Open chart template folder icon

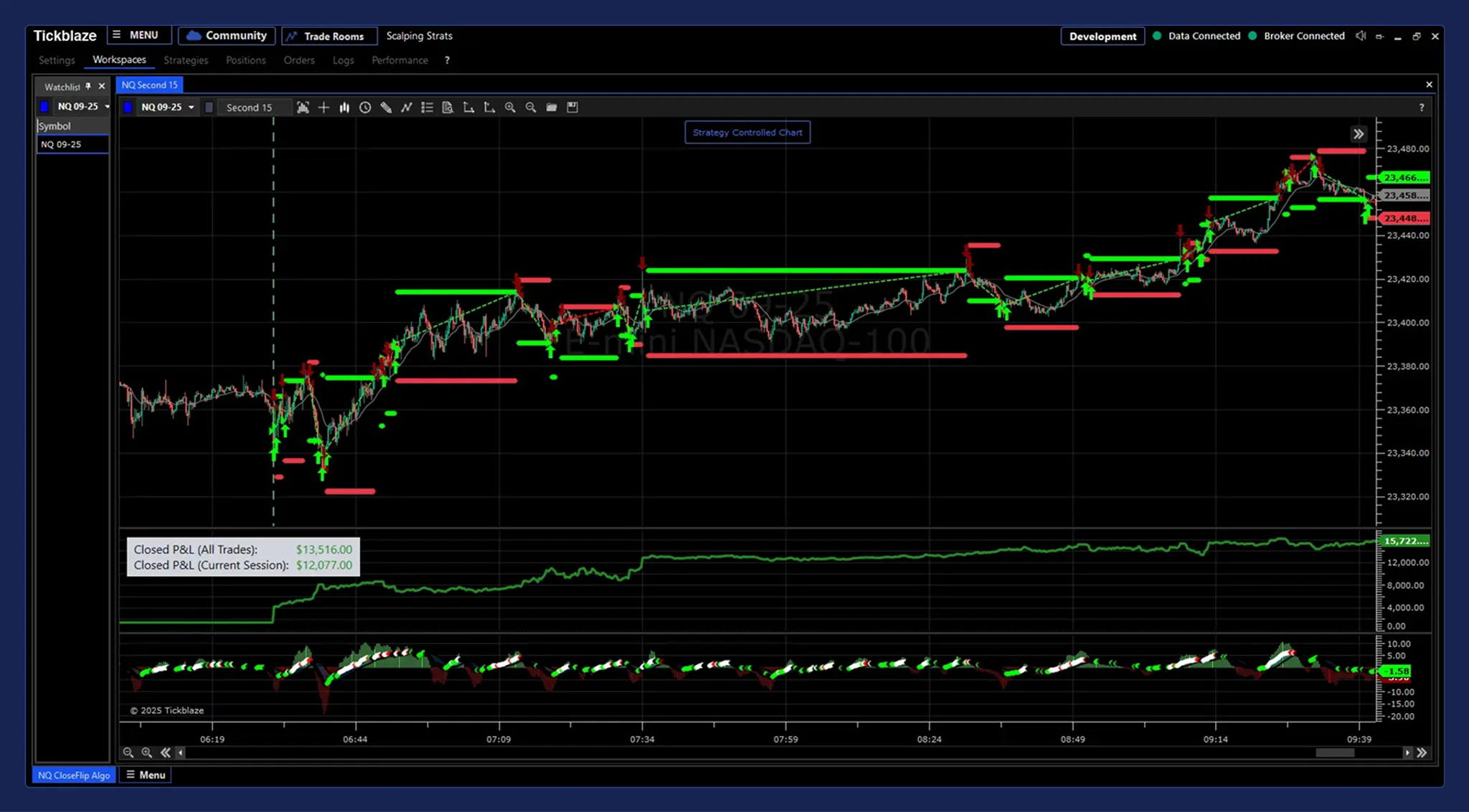click(552, 108)
